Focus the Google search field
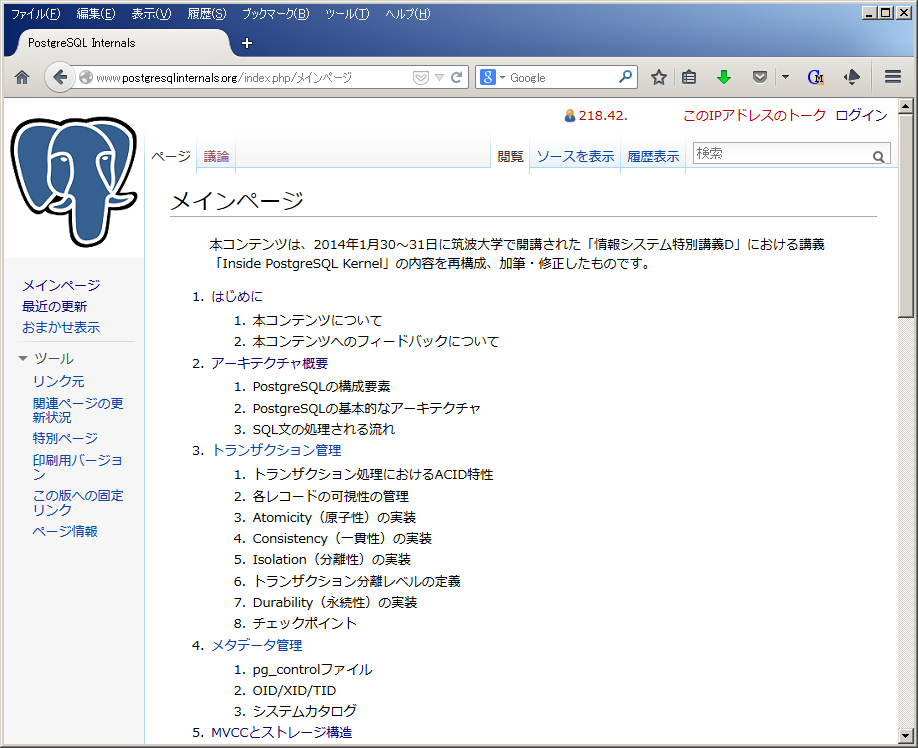The image size is (918, 748). pyautogui.click(x=562, y=77)
